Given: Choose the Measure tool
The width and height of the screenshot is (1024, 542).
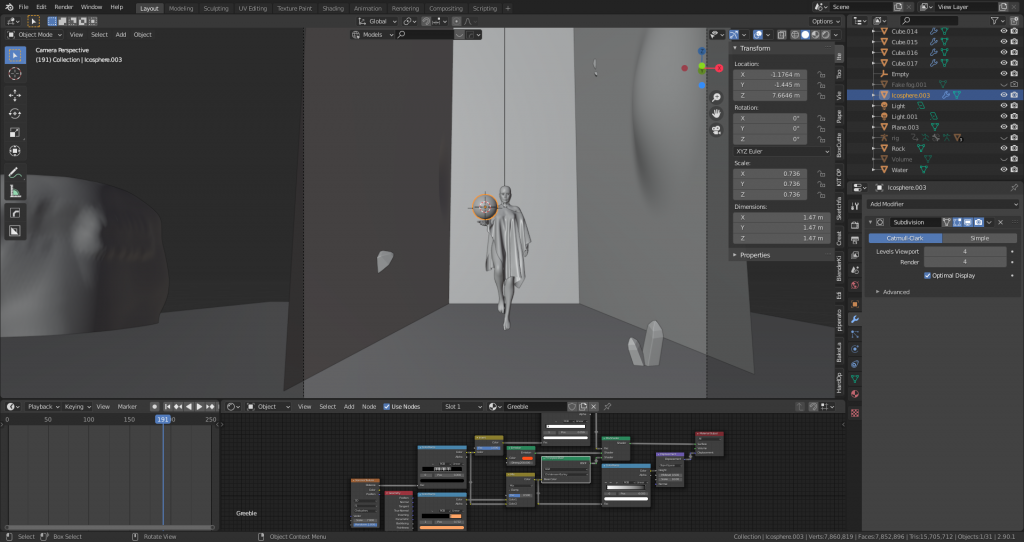Looking at the screenshot, I should [x=15, y=191].
